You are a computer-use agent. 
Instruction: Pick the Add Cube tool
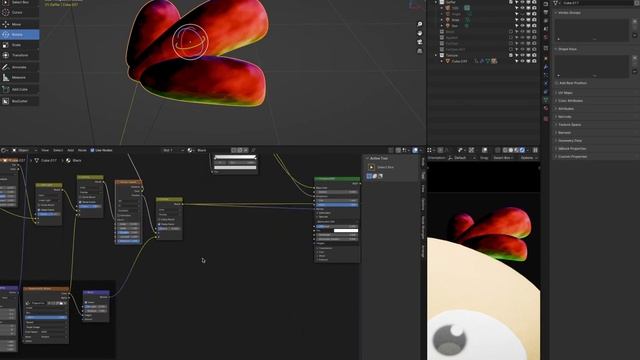pos(19,89)
